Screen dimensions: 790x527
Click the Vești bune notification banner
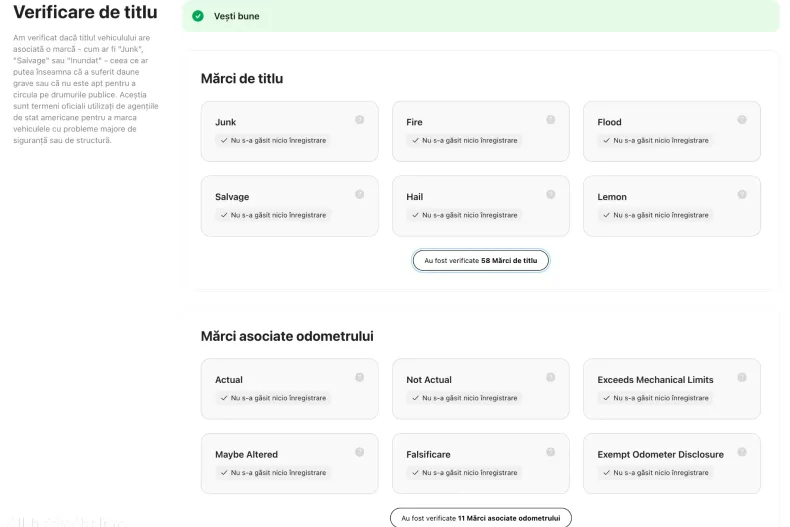coord(480,16)
